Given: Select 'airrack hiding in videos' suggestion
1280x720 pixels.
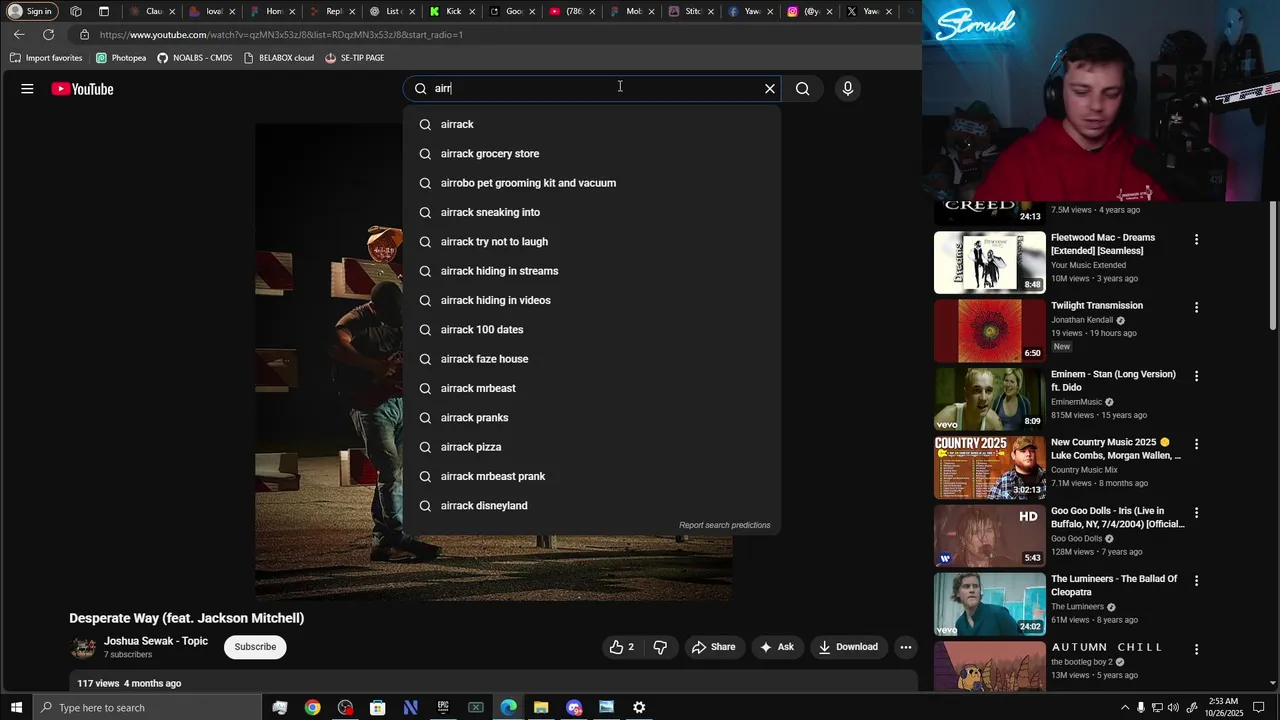Looking at the screenshot, I should coord(592,300).
